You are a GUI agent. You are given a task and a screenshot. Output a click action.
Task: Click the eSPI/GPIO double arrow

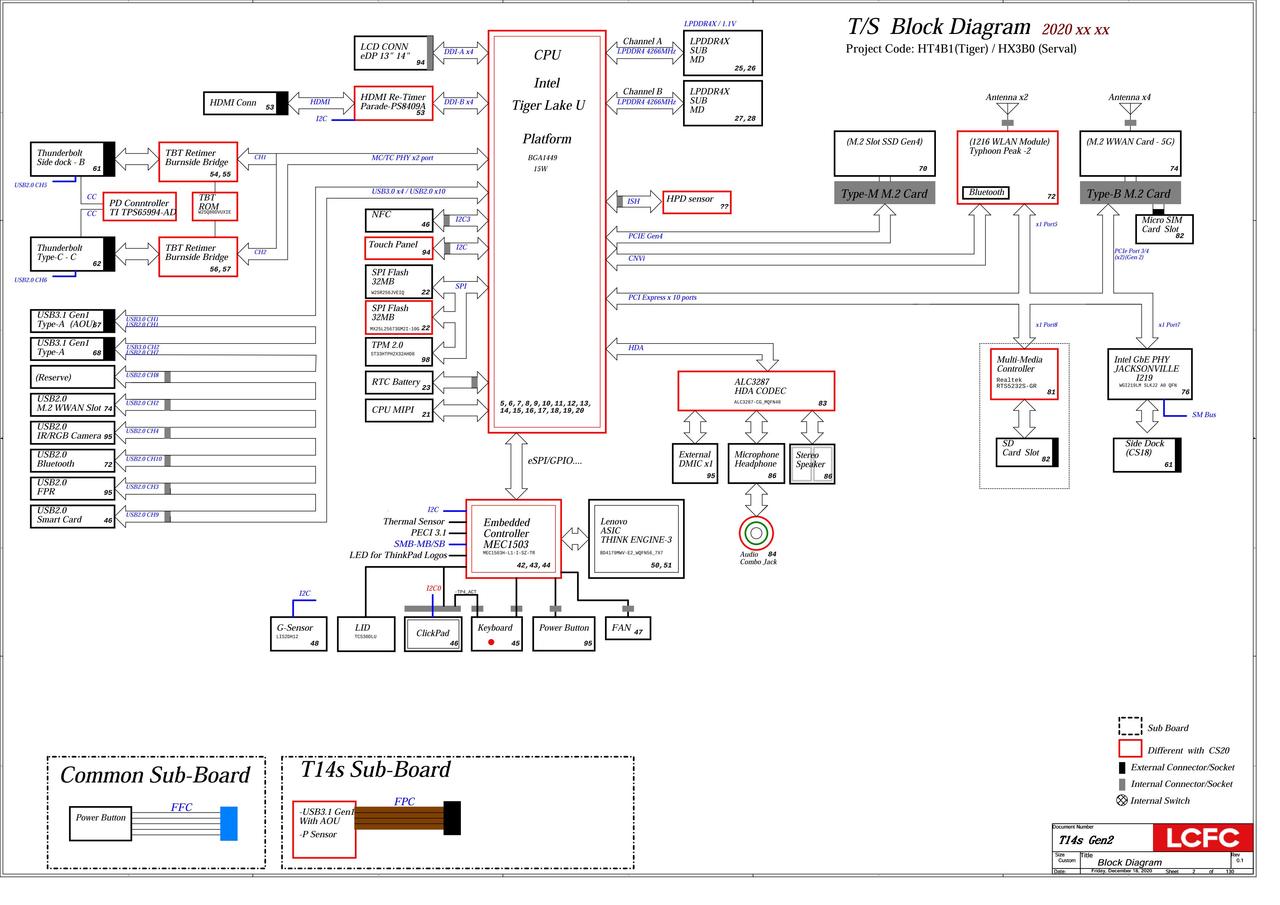click(x=516, y=465)
